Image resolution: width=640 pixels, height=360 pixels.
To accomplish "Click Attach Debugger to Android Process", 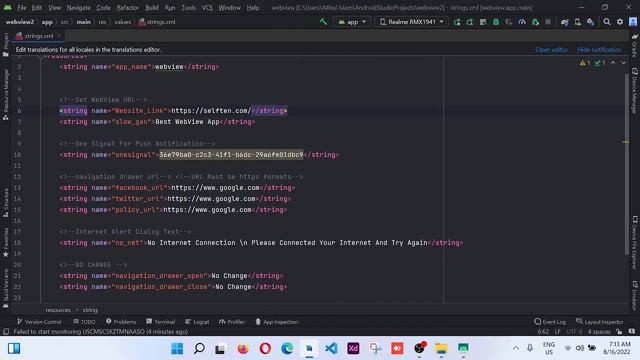I will point(535,22).
